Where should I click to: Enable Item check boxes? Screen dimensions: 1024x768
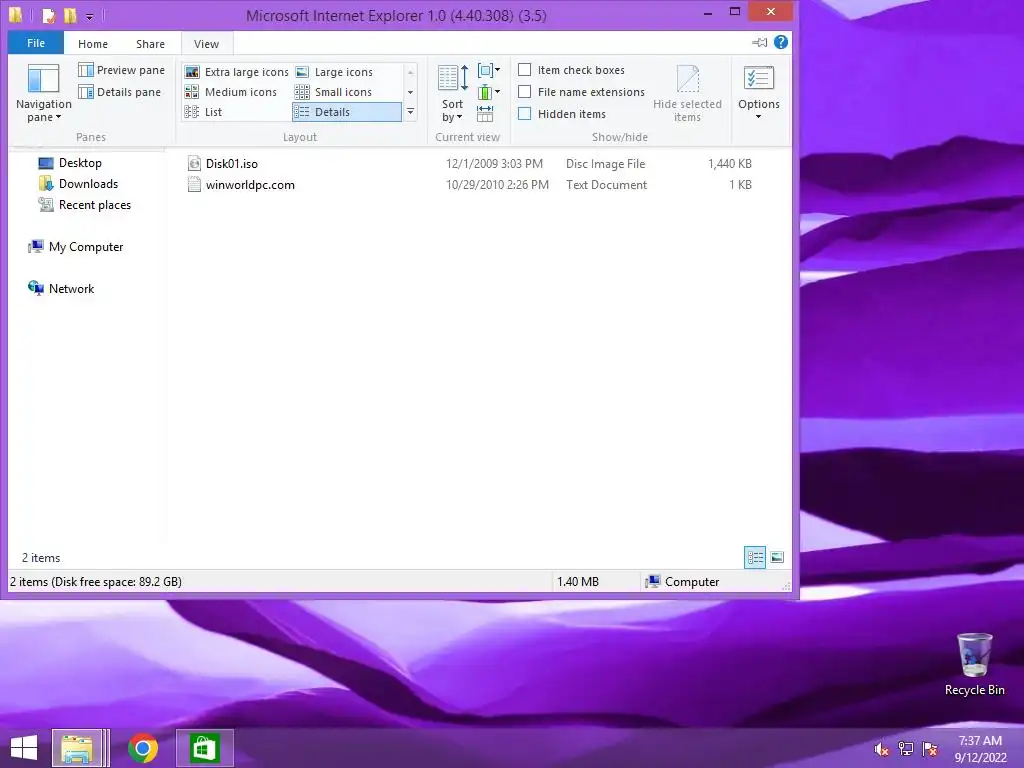coord(571,70)
